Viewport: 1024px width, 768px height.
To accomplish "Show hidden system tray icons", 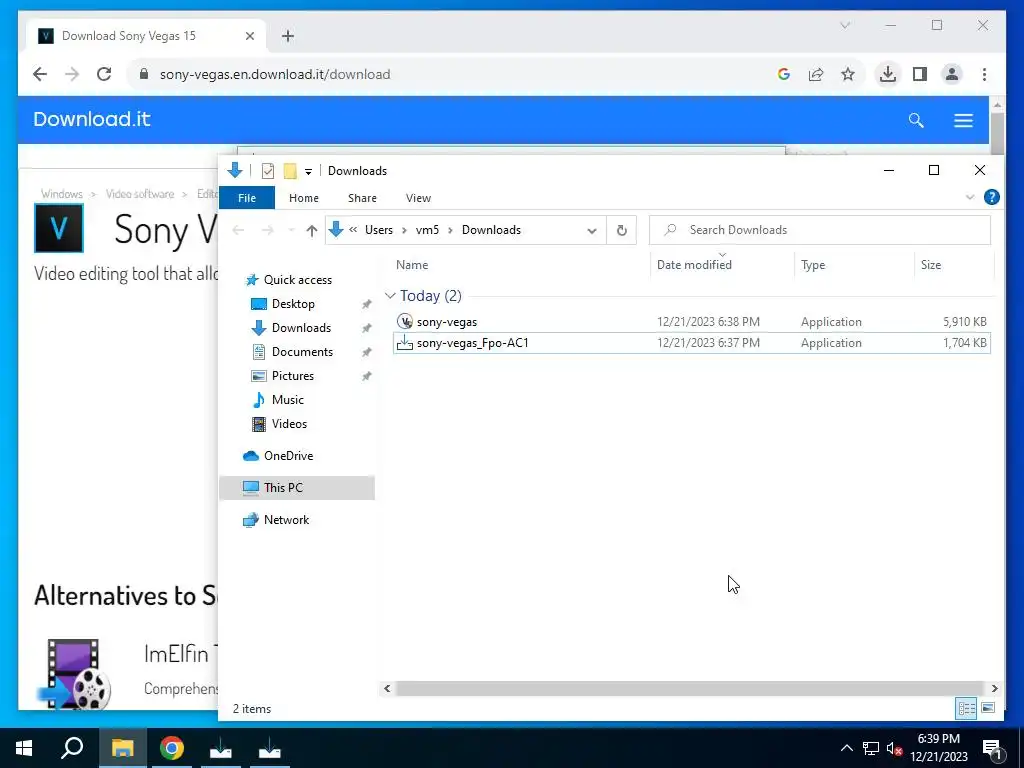I will pos(846,748).
